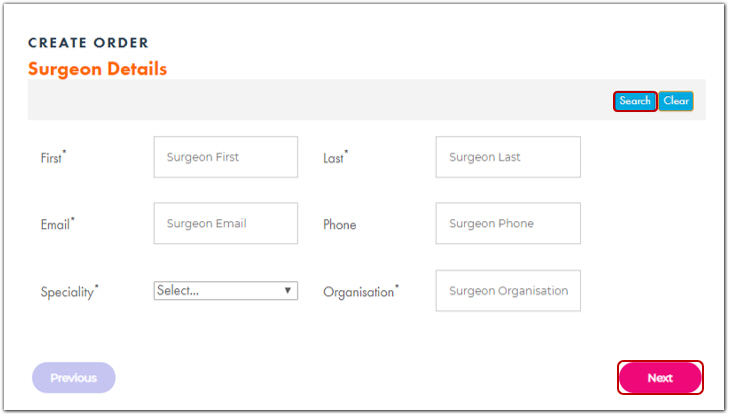Click the Last field label
The height and width of the screenshot is (415, 729).
point(334,158)
